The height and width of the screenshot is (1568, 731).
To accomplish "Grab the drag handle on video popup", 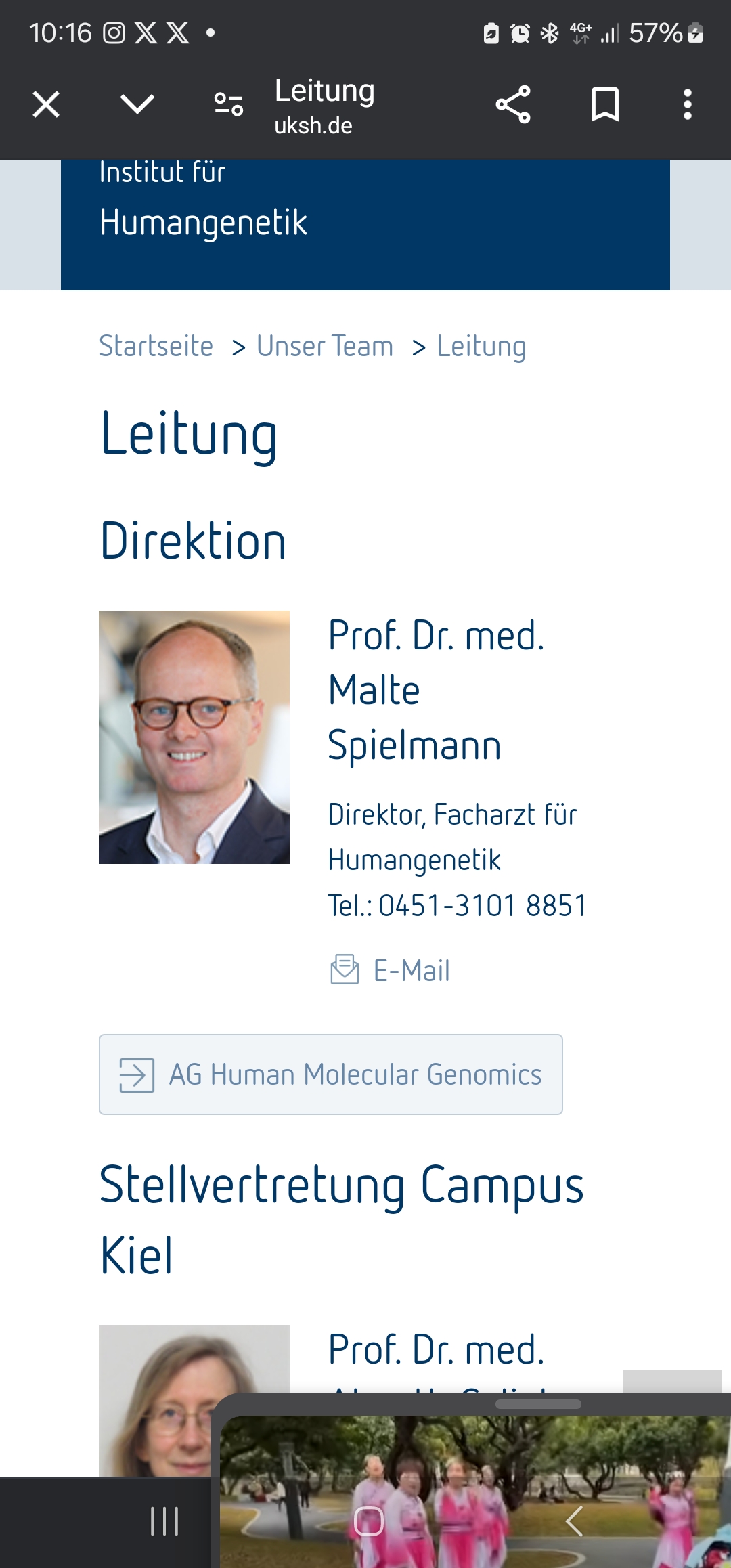I will tap(538, 1404).
